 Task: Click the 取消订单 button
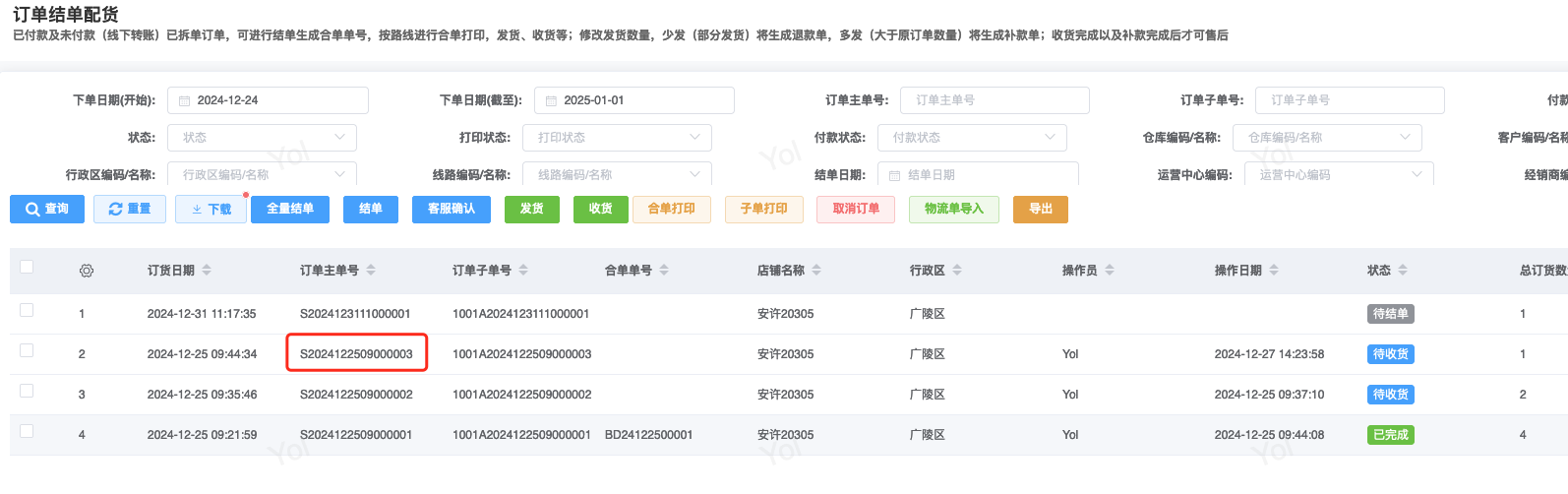click(x=855, y=209)
